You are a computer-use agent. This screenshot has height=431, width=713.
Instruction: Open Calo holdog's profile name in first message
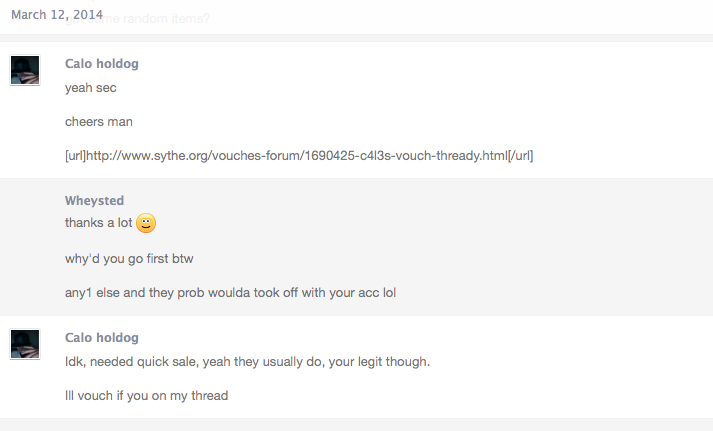click(102, 64)
